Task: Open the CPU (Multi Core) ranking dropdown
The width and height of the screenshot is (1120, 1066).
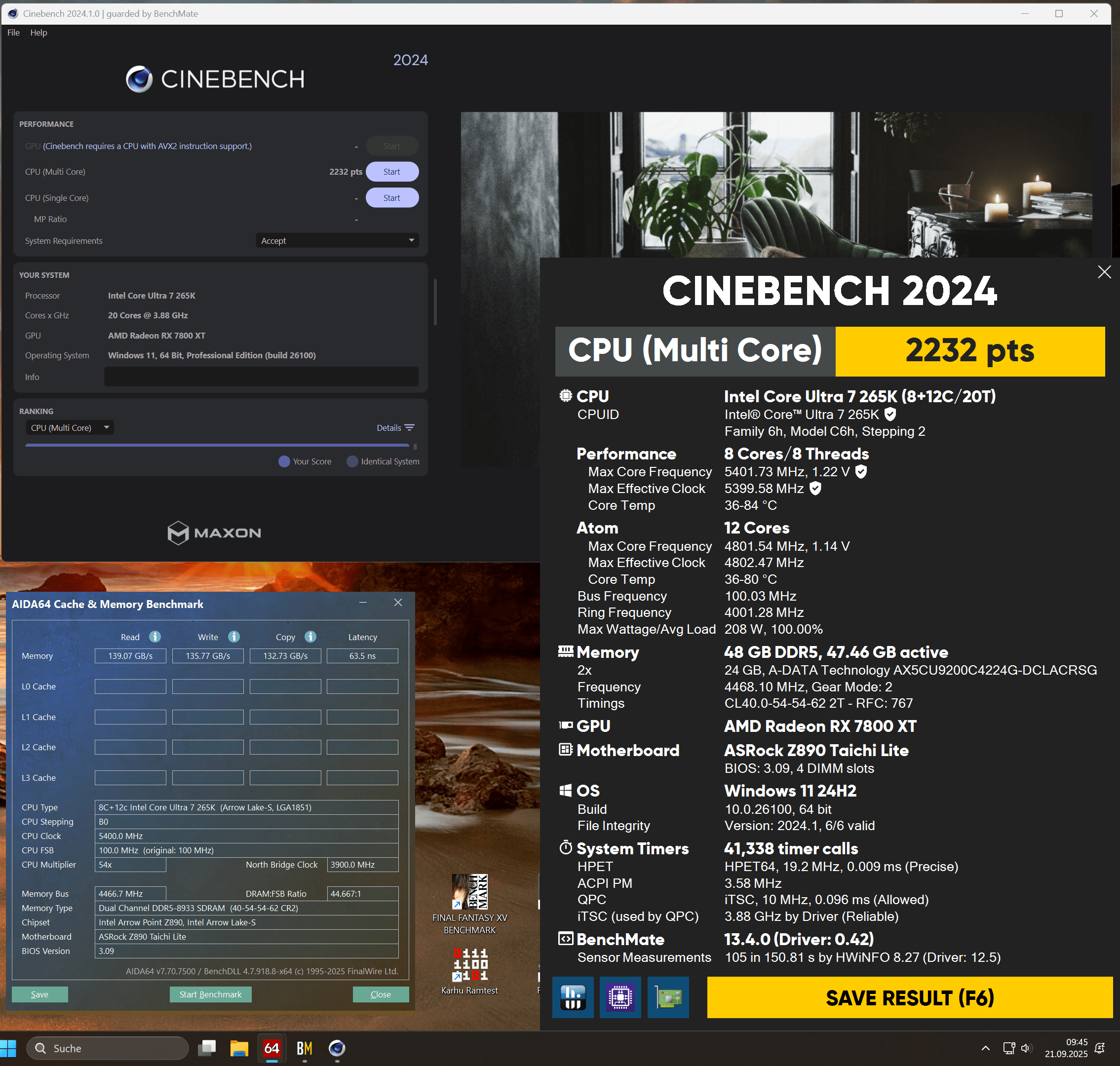Action: [x=70, y=427]
